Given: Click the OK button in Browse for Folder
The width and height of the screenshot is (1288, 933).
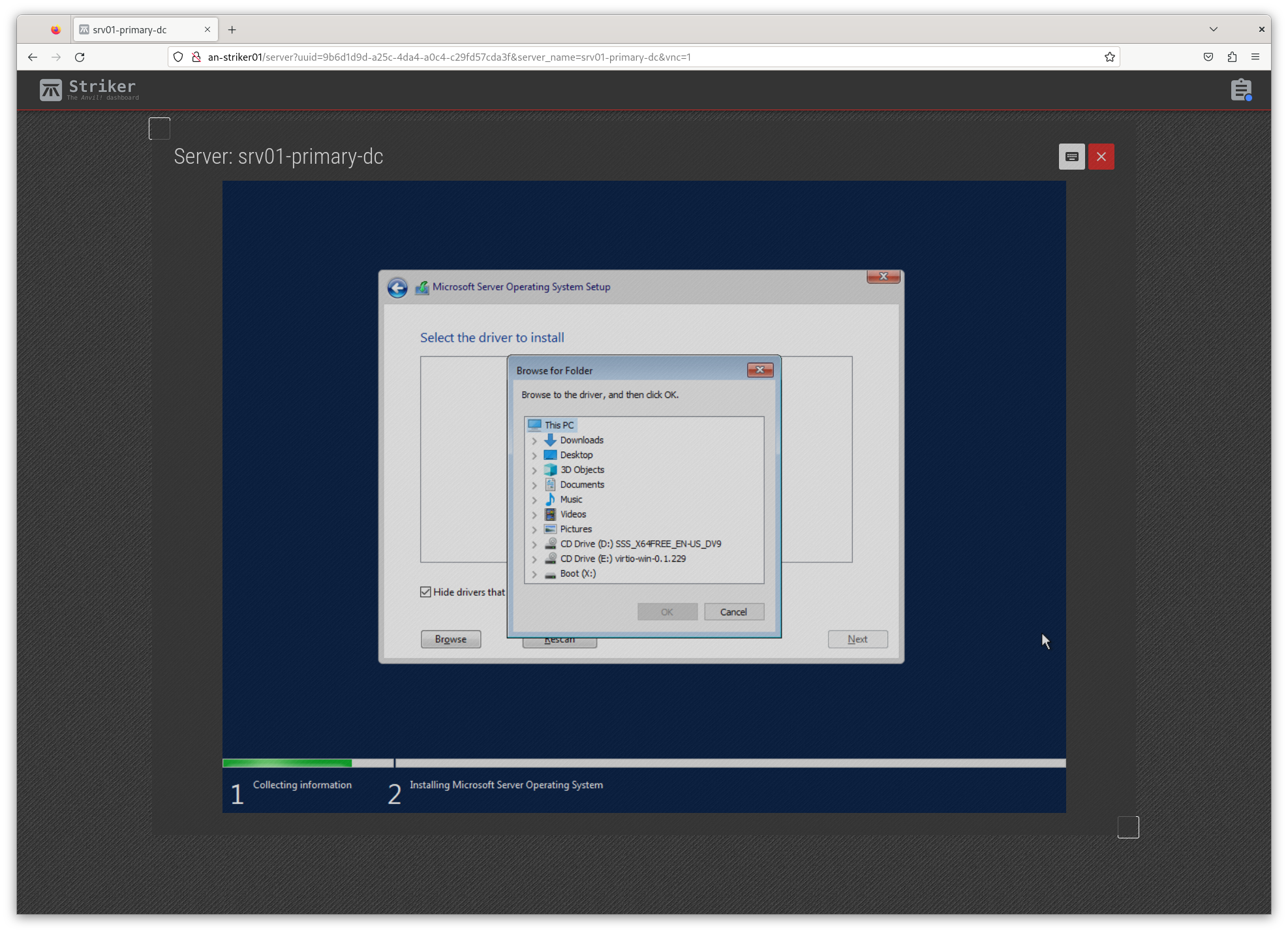Looking at the screenshot, I should pyautogui.click(x=667, y=612).
